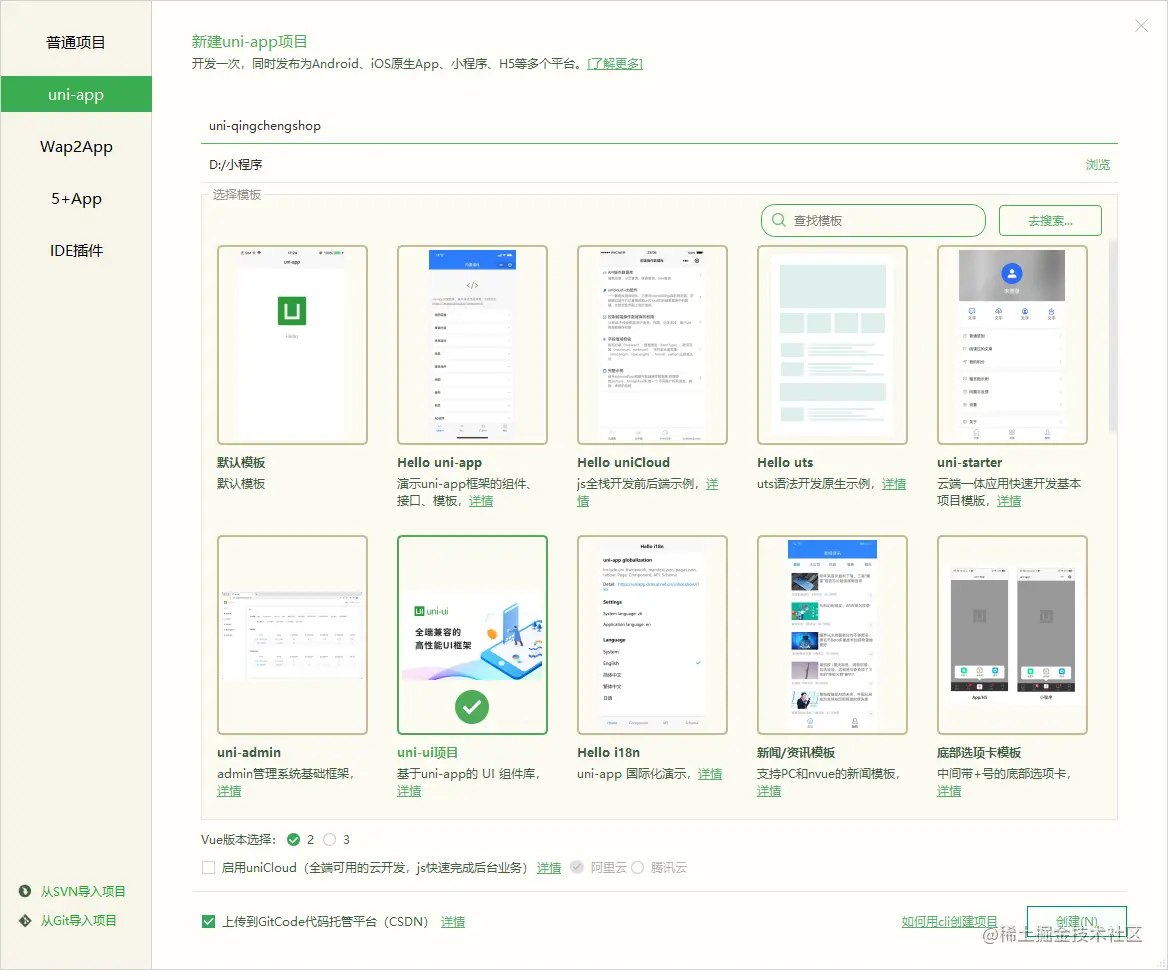The image size is (1168, 970).
Task: Click the project path field D:/小程序
Action: click(641, 165)
